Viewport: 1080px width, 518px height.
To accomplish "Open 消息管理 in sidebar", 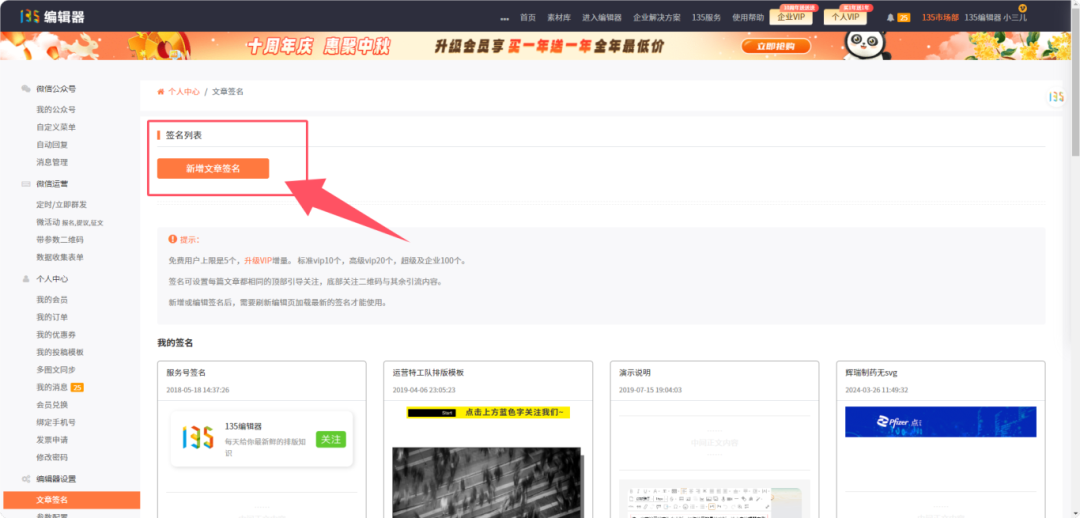I will (x=52, y=163).
